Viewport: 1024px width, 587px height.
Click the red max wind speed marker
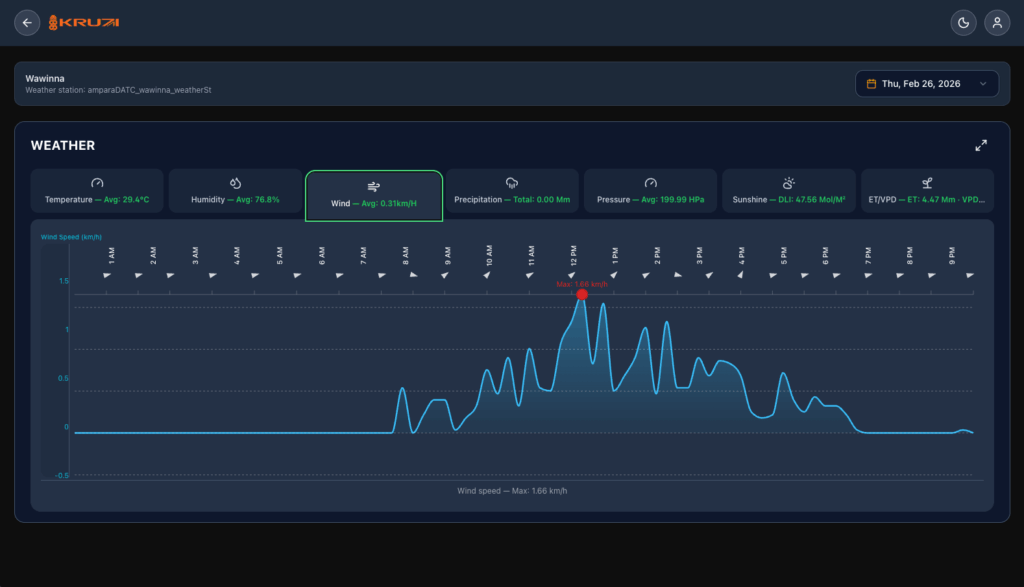582,294
